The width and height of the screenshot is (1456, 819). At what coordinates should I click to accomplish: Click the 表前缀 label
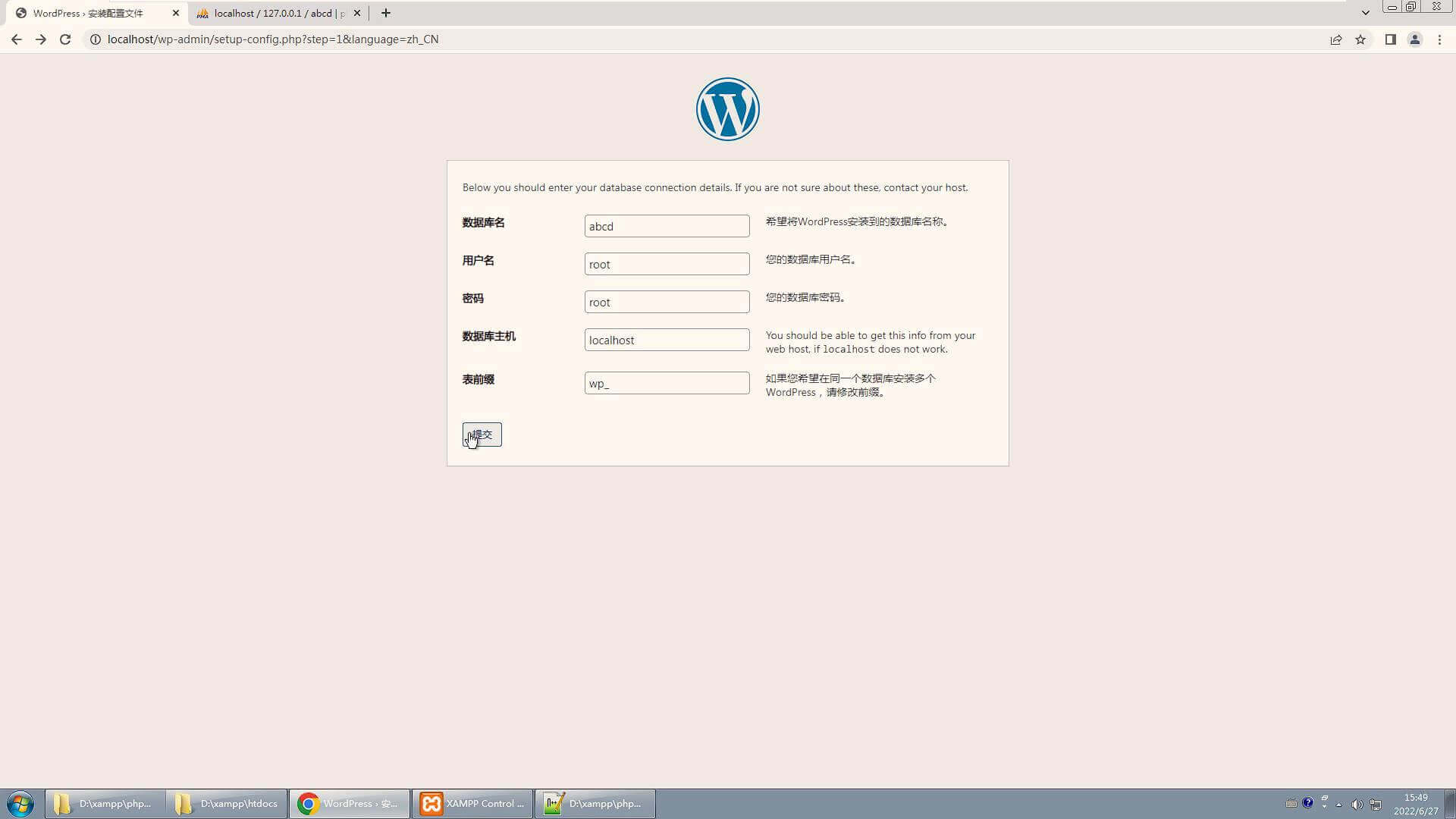(478, 379)
